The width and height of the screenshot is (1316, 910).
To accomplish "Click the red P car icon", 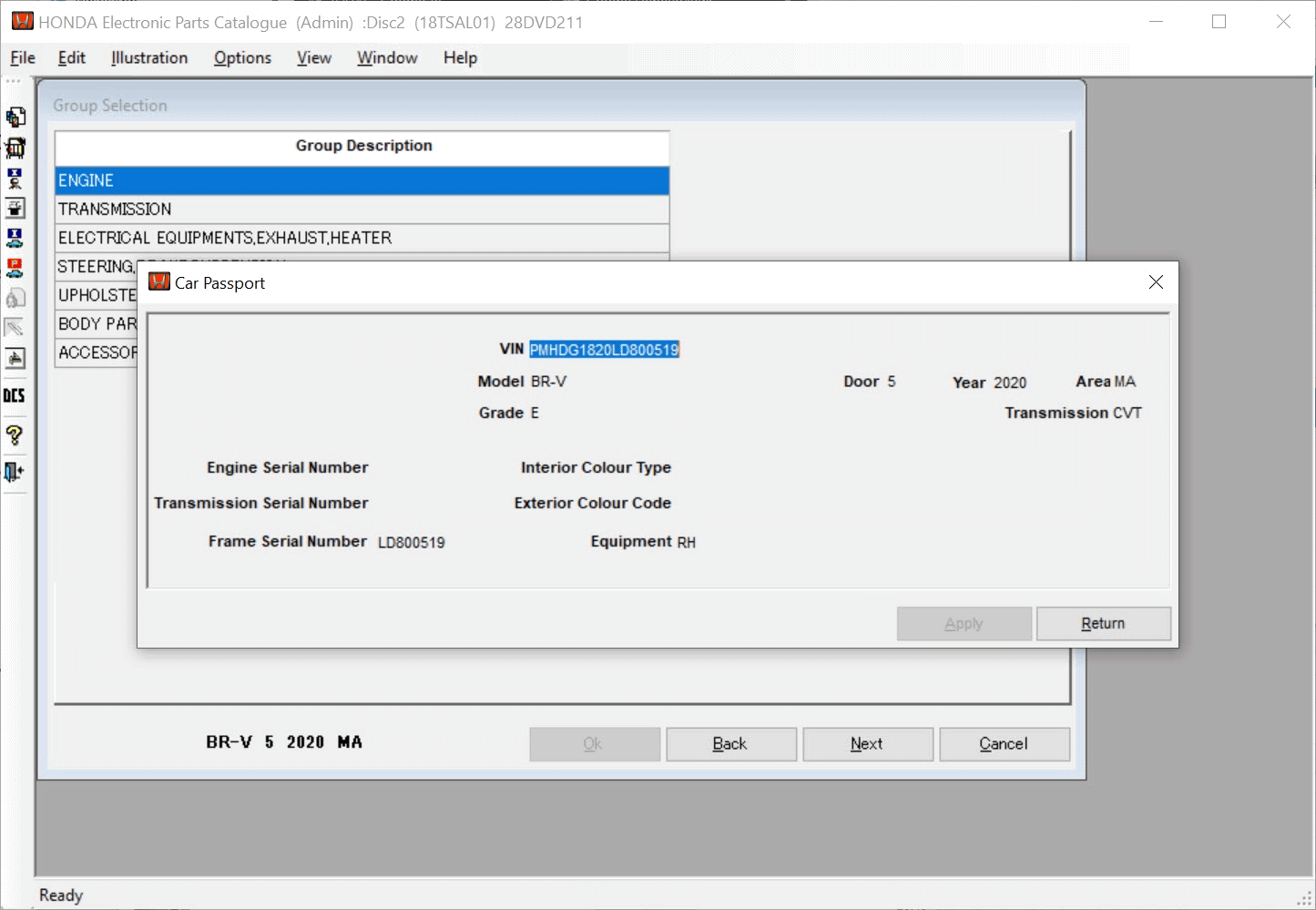I will point(15,268).
